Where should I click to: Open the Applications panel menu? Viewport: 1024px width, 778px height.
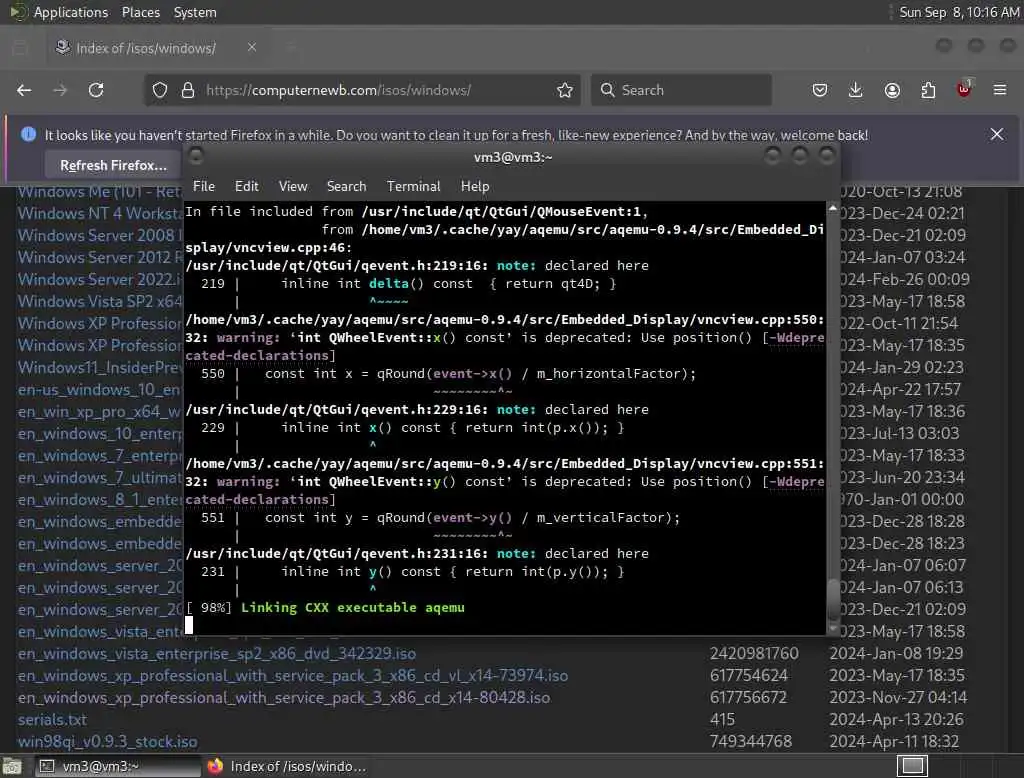coord(70,12)
